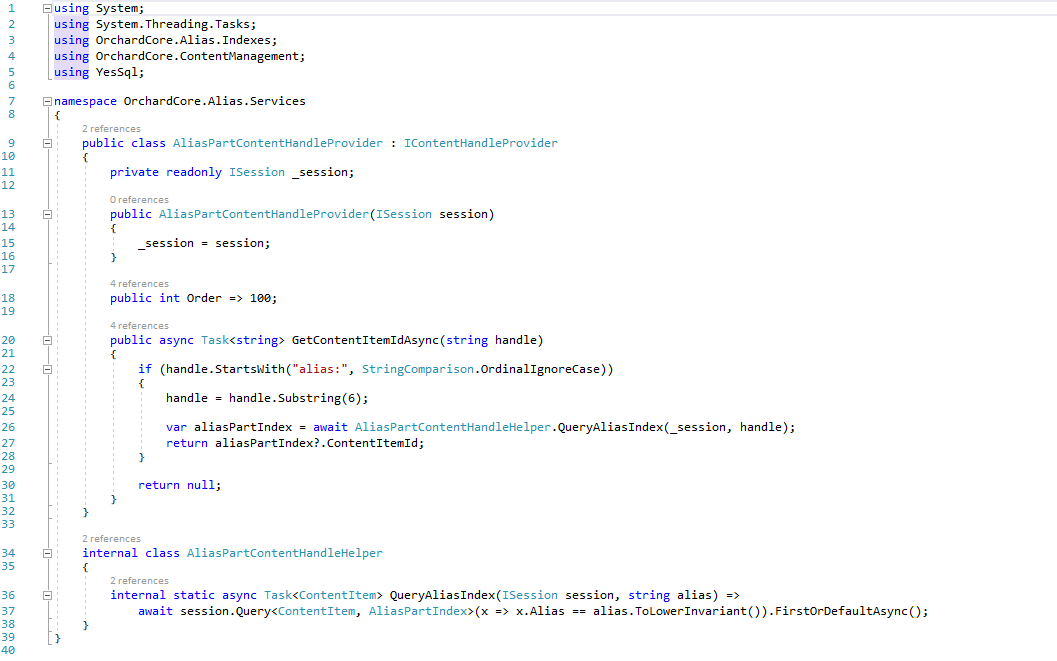Click line number 18 in the margin
Screen dimensions: 1057x661
click(x=8, y=298)
